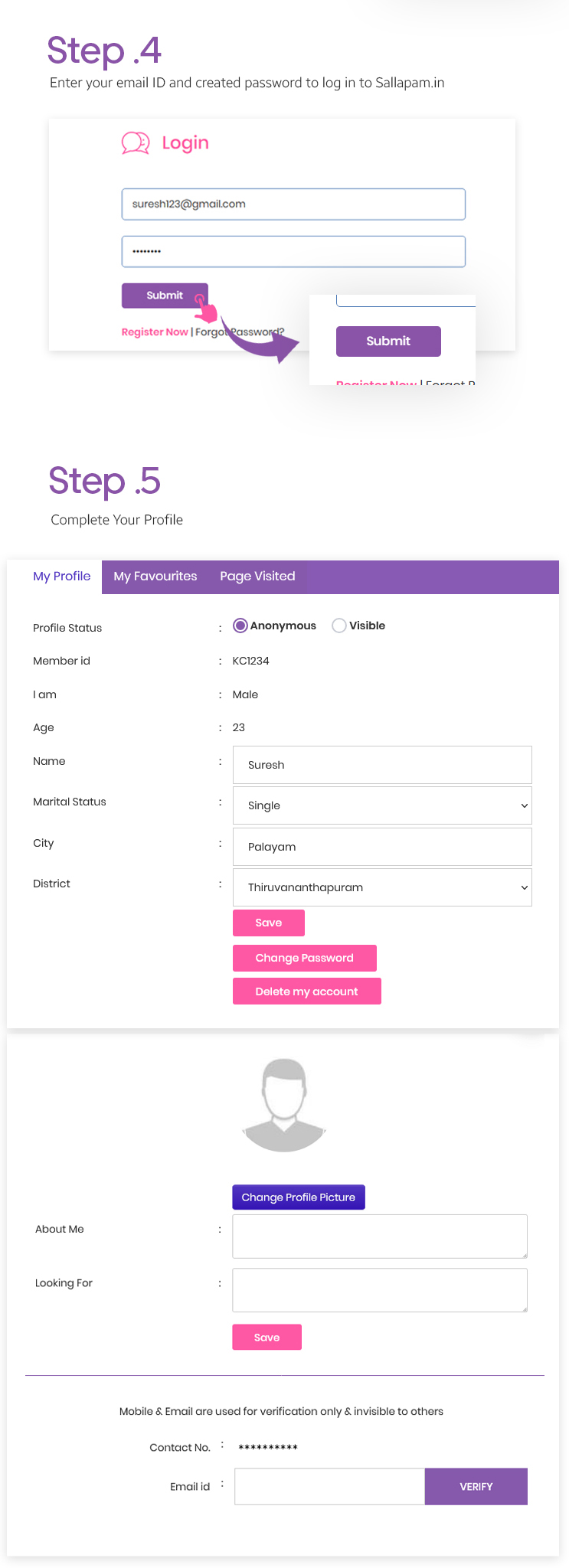569x1568 pixels.
Task: Click the chat bubble Login icon
Action: (x=136, y=143)
